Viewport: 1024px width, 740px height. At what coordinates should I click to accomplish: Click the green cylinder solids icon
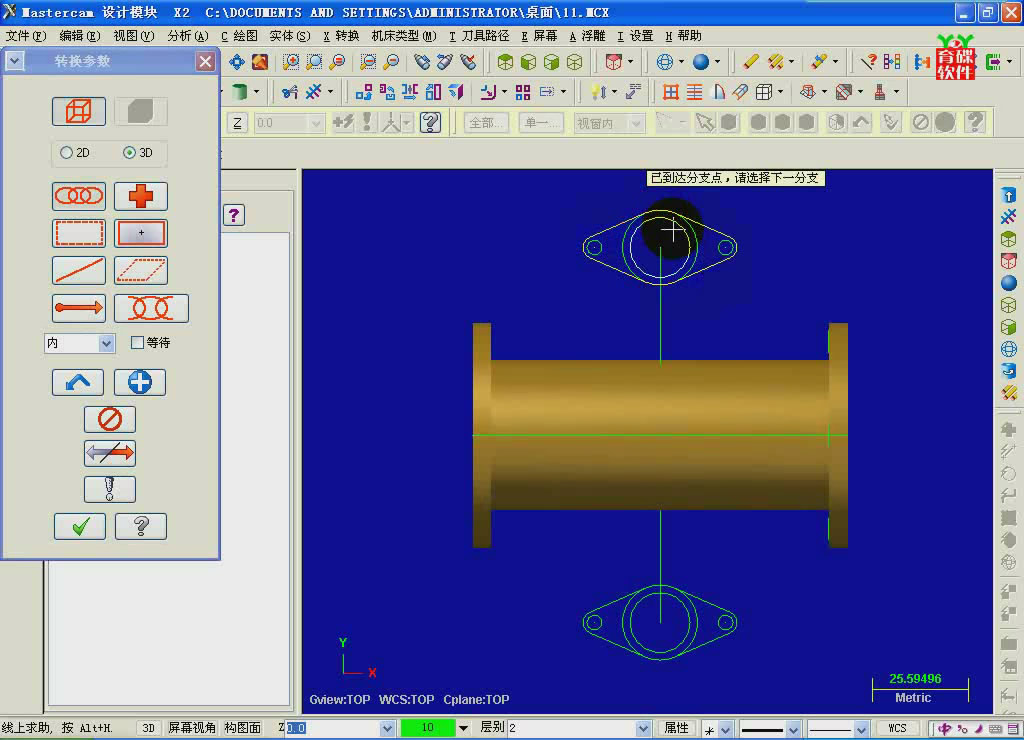[x=240, y=92]
